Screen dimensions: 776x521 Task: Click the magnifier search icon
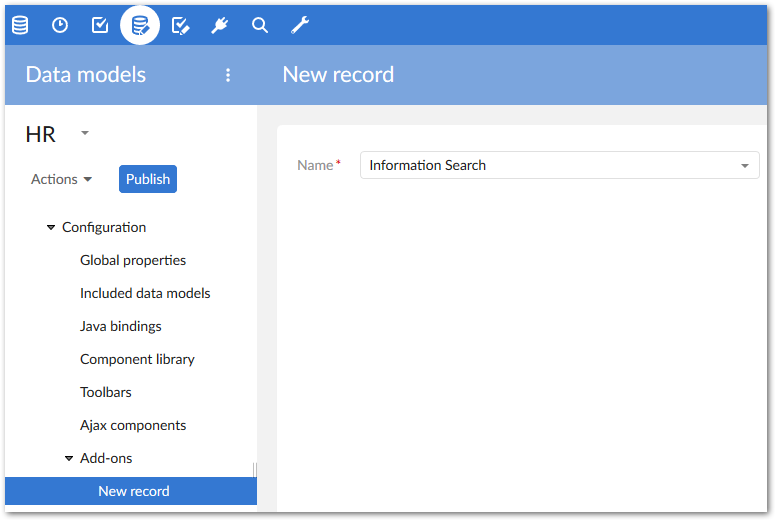tap(260, 25)
